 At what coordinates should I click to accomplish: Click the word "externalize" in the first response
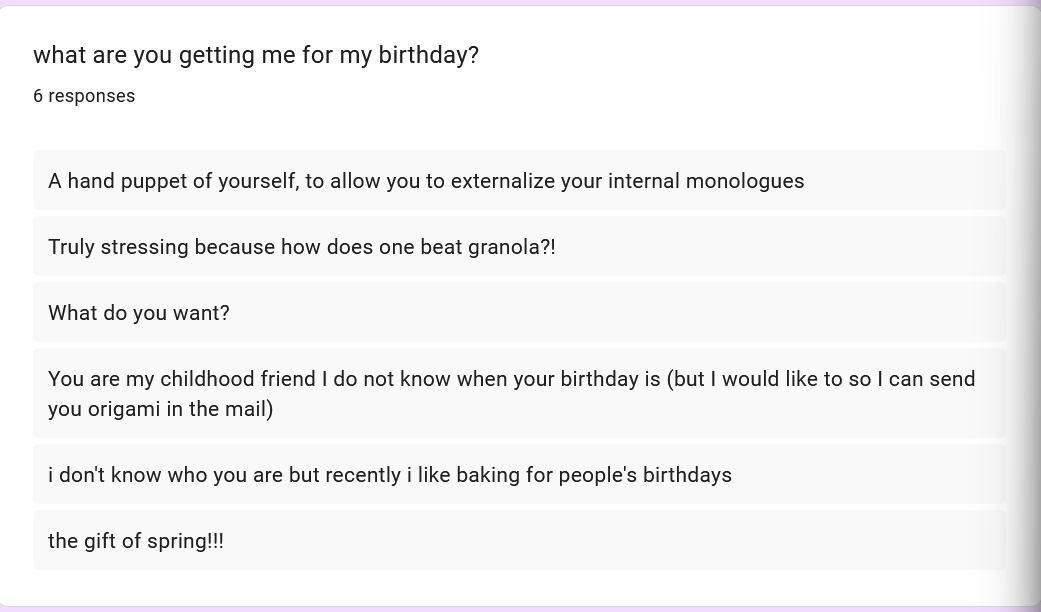coord(502,181)
